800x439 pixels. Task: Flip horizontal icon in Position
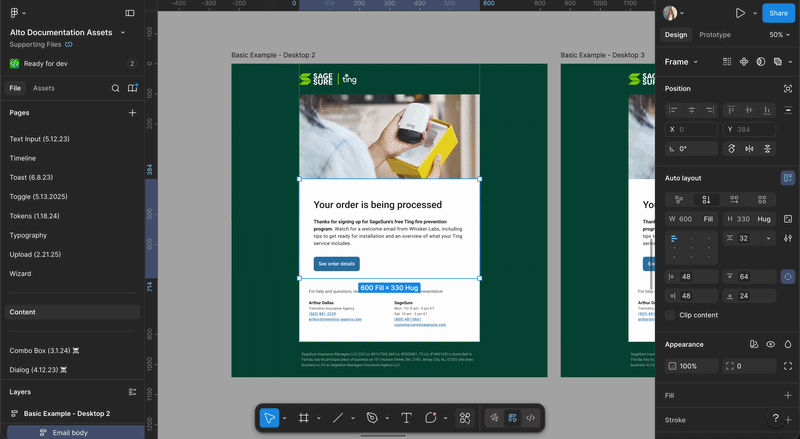point(749,149)
